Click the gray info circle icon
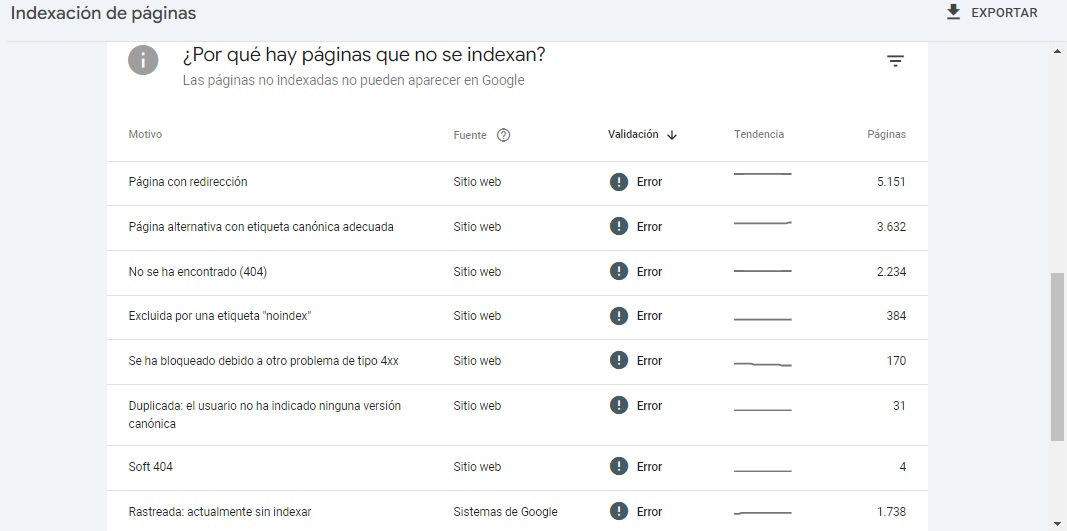The image size is (1067, 531). [x=143, y=60]
